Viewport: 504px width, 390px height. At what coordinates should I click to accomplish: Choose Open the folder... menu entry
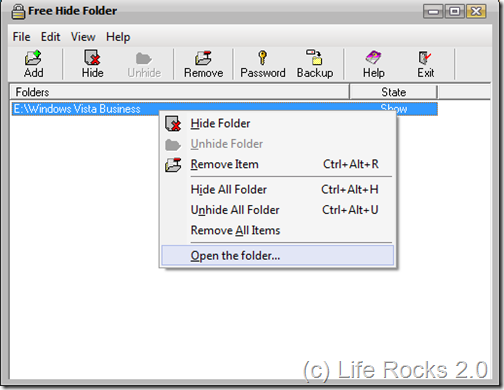277,256
